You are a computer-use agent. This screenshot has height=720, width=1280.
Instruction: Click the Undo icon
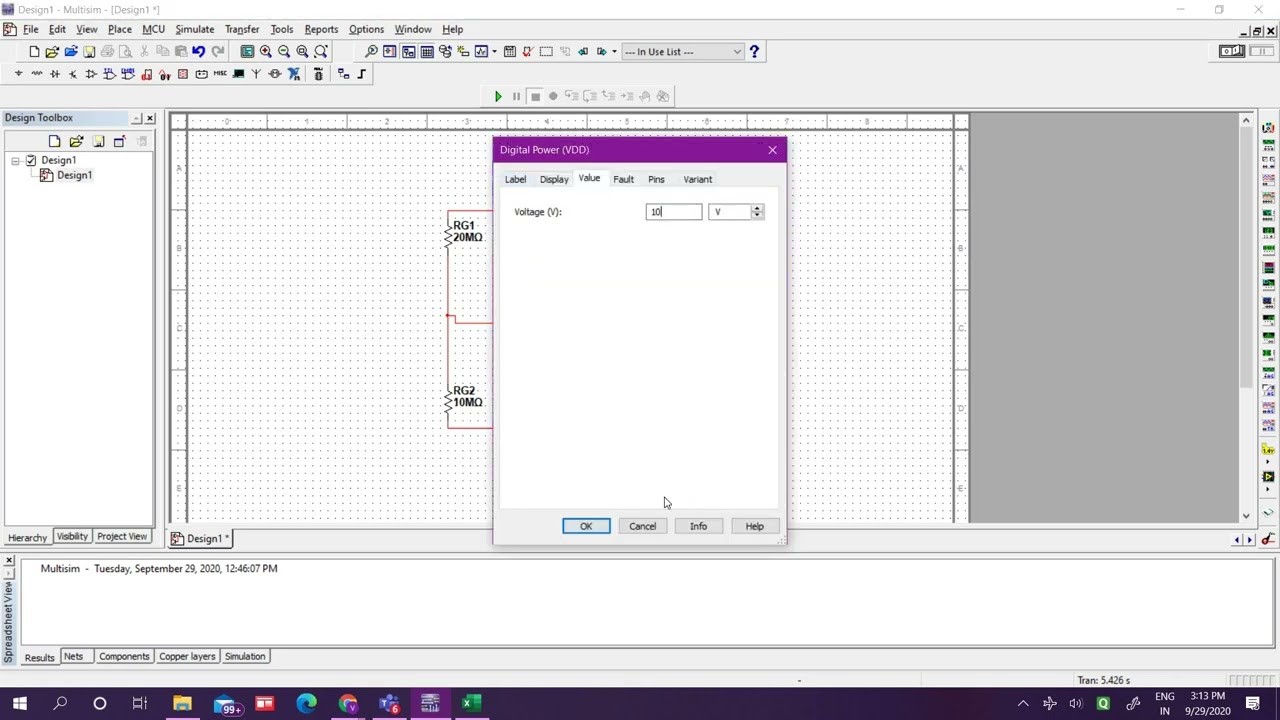[198, 51]
